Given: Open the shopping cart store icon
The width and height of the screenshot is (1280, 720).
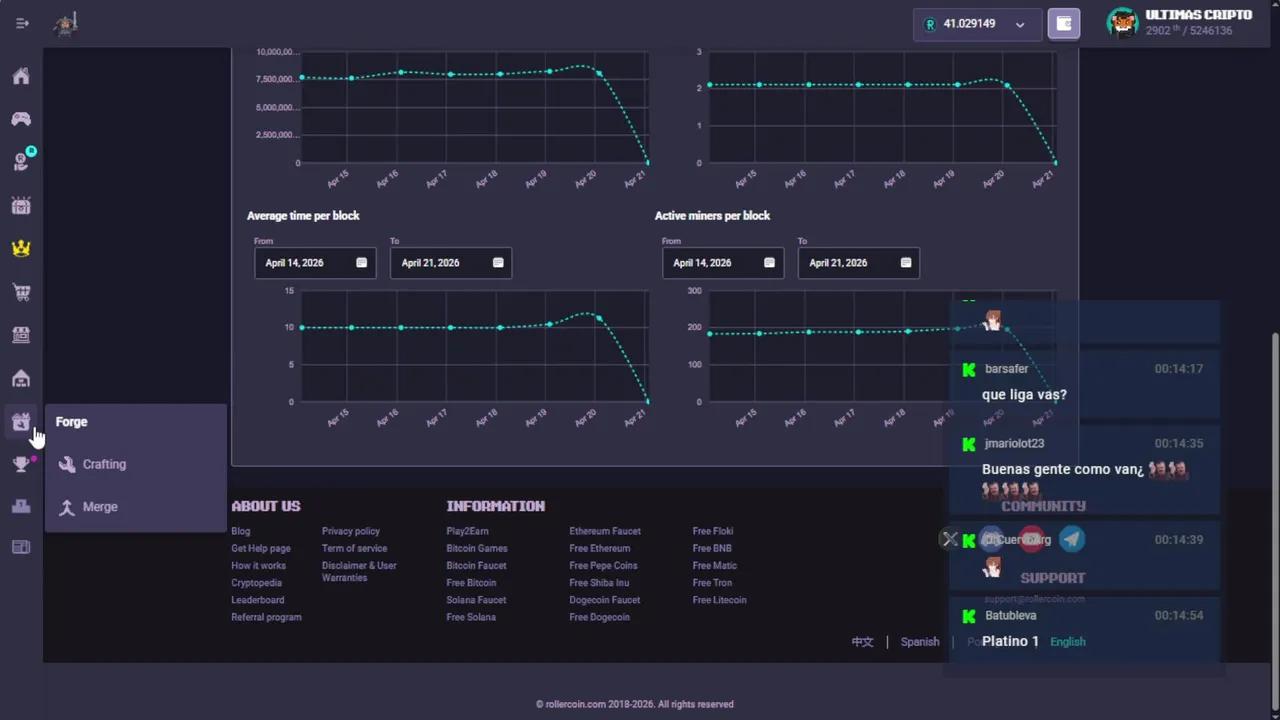Looking at the screenshot, I should (x=21, y=293).
